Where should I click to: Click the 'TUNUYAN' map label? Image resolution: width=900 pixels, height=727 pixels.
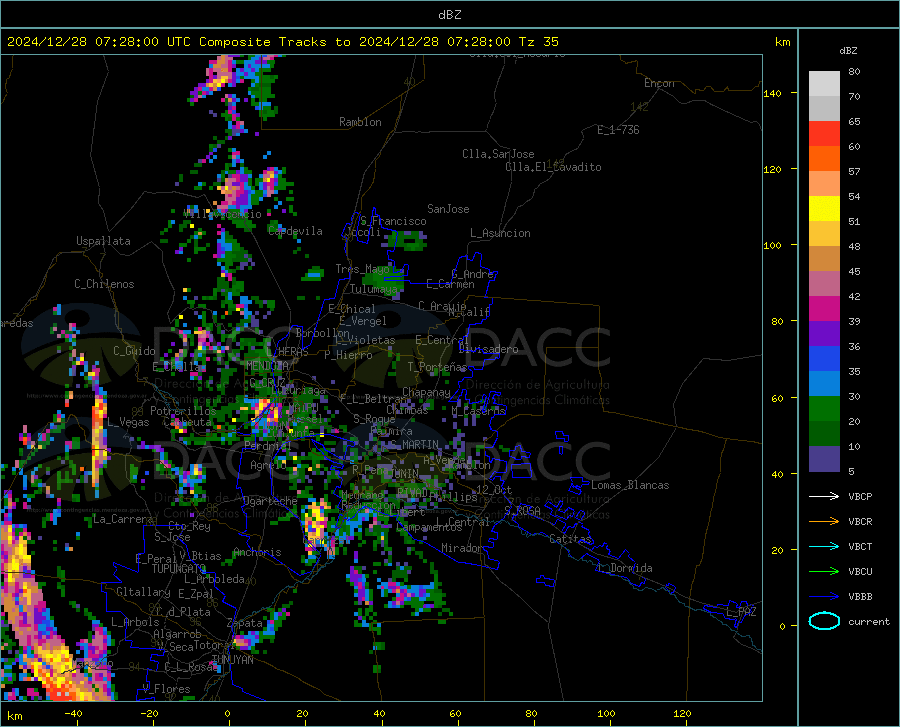point(232,659)
